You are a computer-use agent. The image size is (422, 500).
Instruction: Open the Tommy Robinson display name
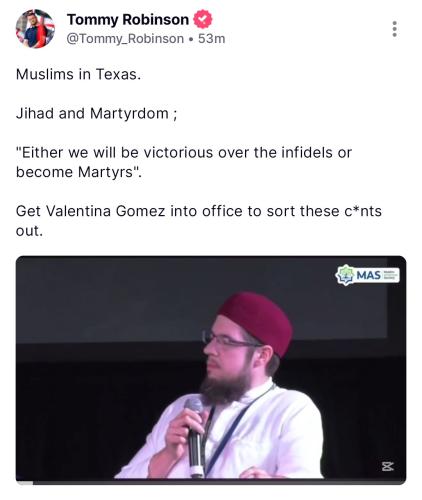pyautogui.click(x=128, y=20)
